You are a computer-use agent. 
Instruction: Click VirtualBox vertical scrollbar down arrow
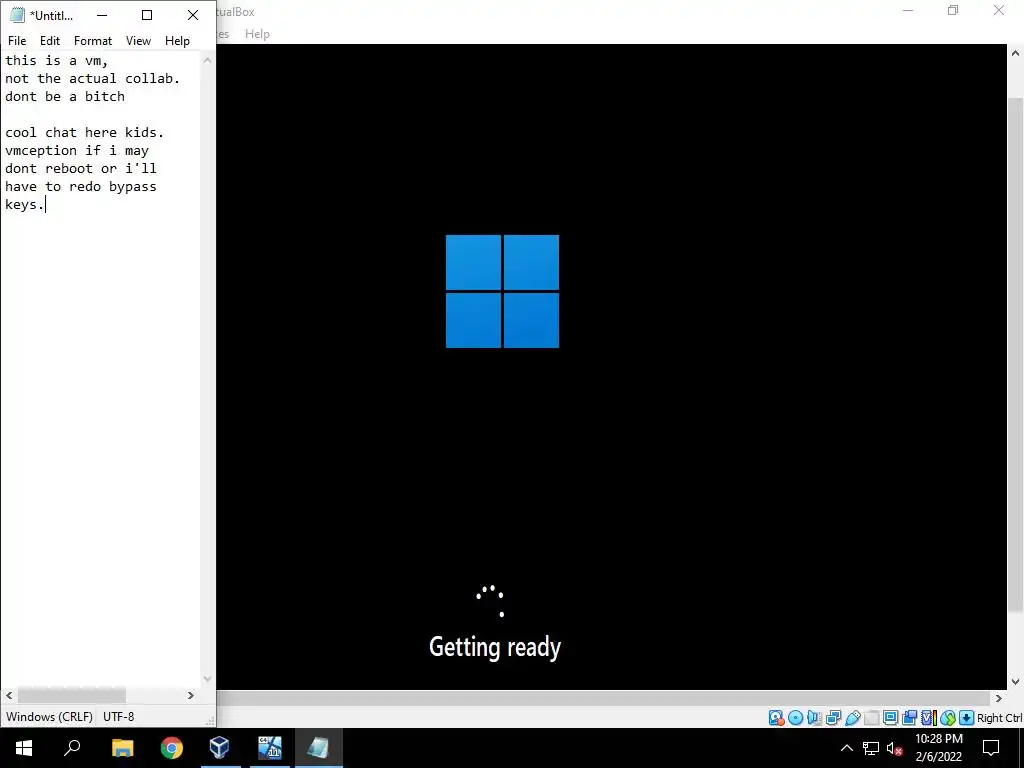(x=1016, y=681)
